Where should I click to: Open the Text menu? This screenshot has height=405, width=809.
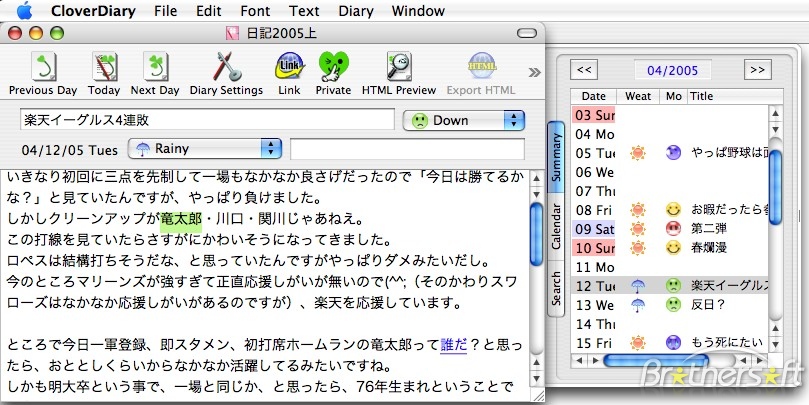(304, 11)
